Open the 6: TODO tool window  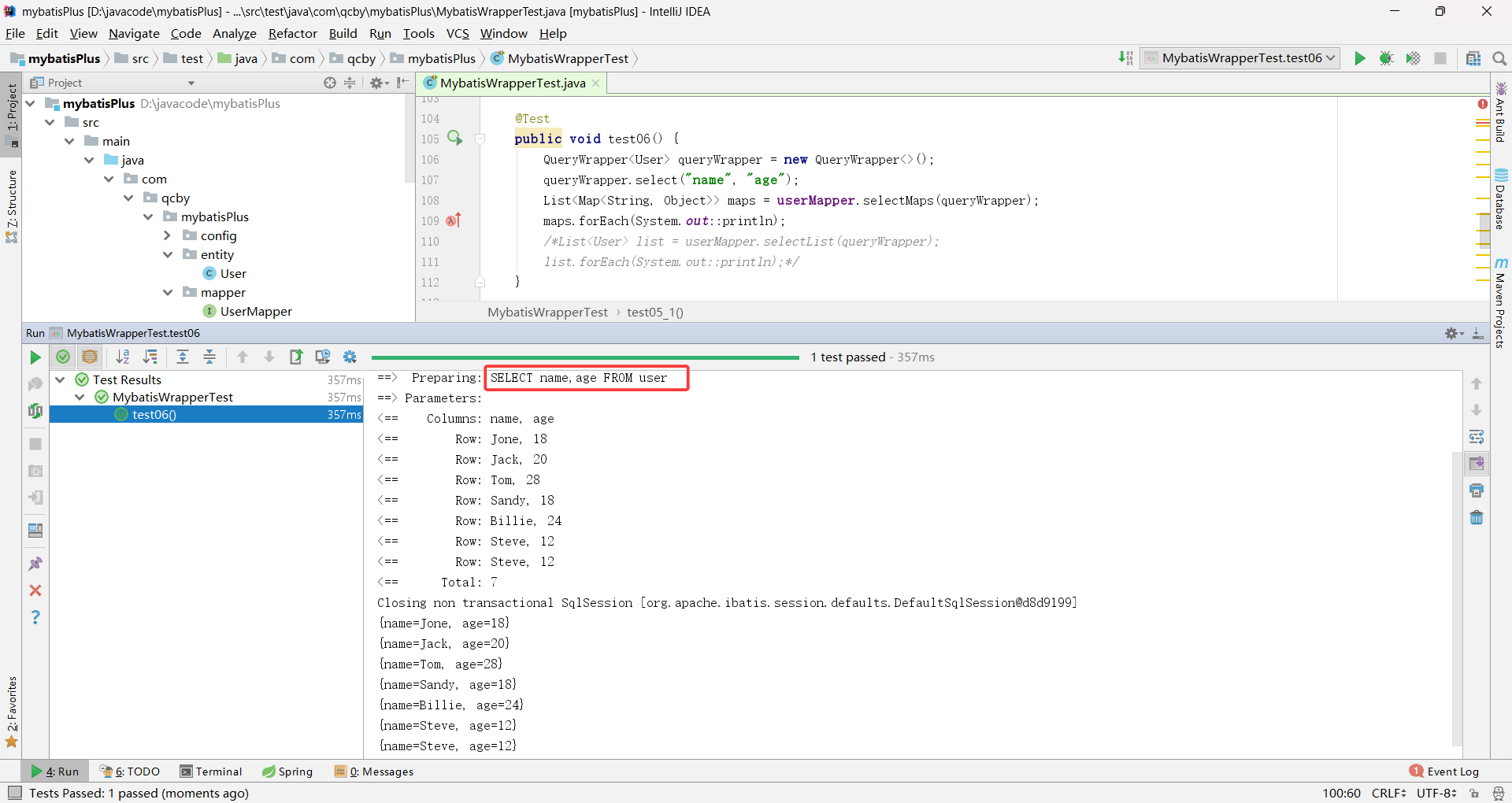pyautogui.click(x=130, y=772)
